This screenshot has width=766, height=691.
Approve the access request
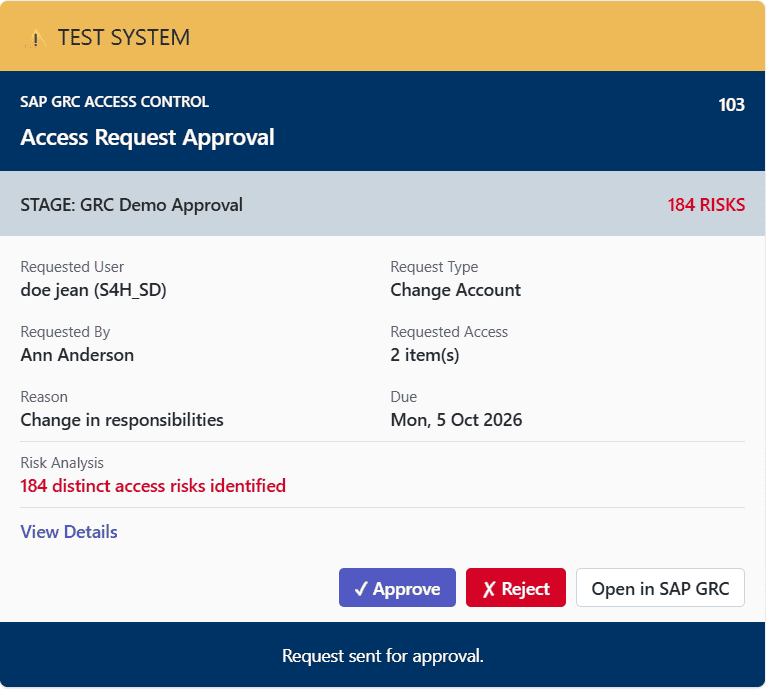[397, 588]
